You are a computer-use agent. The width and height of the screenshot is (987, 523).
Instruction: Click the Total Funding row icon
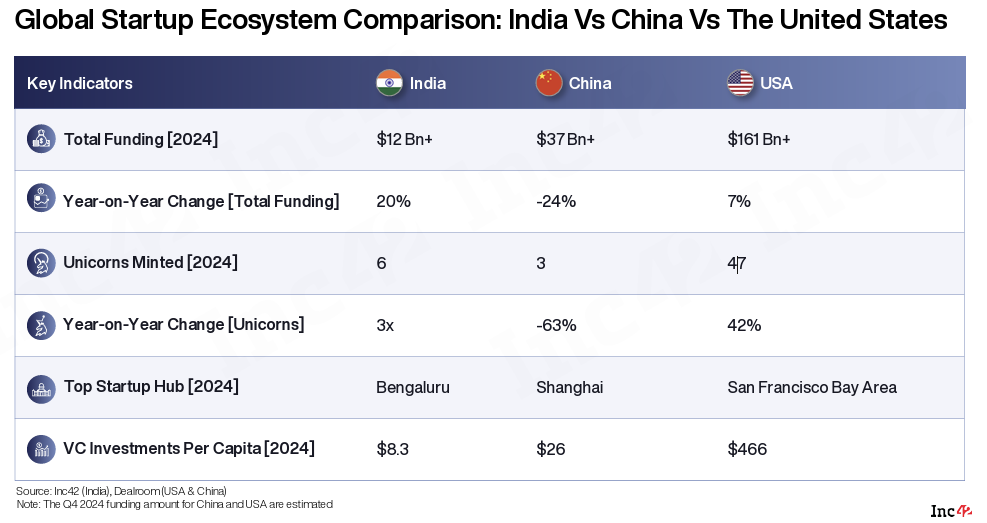point(41,139)
